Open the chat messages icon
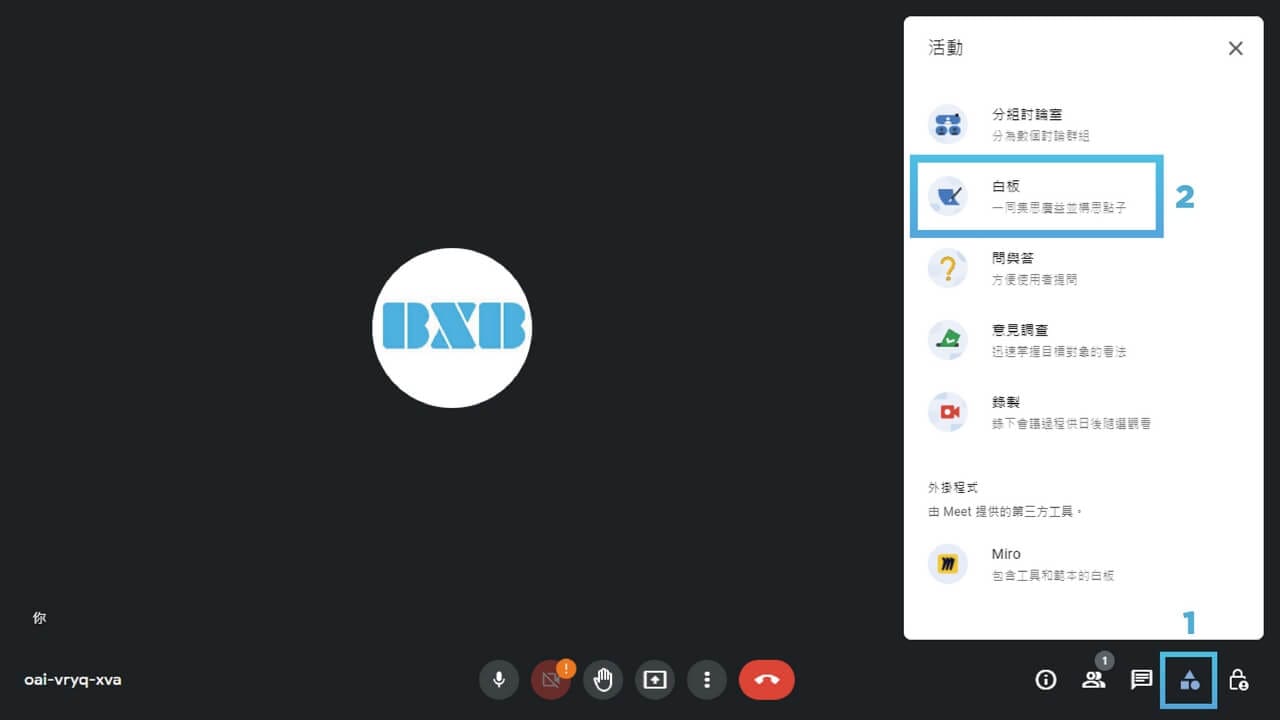The height and width of the screenshot is (720, 1280). pos(1141,679)
